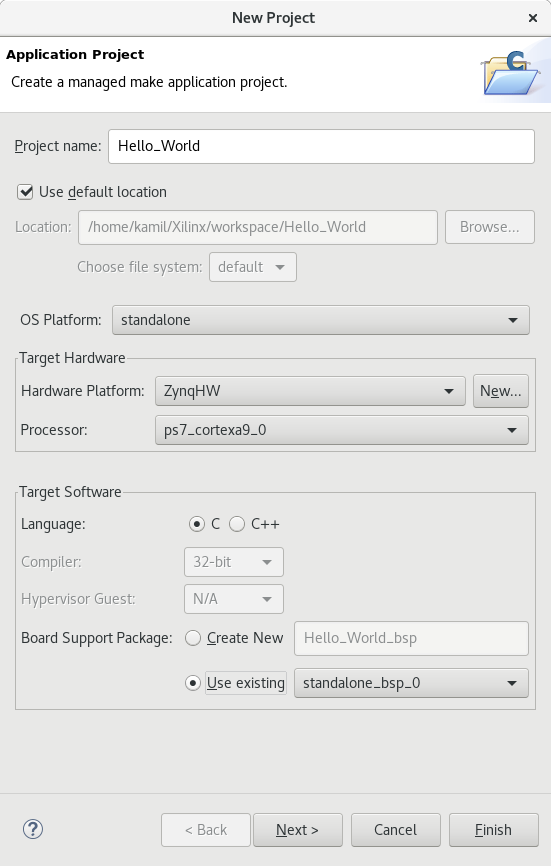The image size is (551, 866).
Task: Click the Hello_World_bsp name field
Action: [x=411, y=638]
